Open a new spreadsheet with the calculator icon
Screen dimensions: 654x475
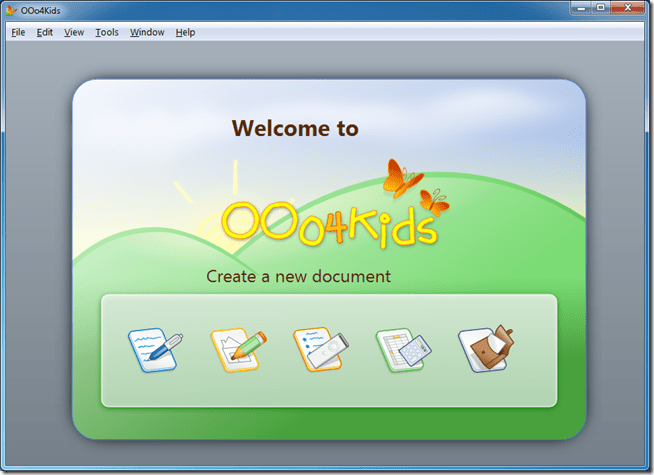click(x=402, y=350)
